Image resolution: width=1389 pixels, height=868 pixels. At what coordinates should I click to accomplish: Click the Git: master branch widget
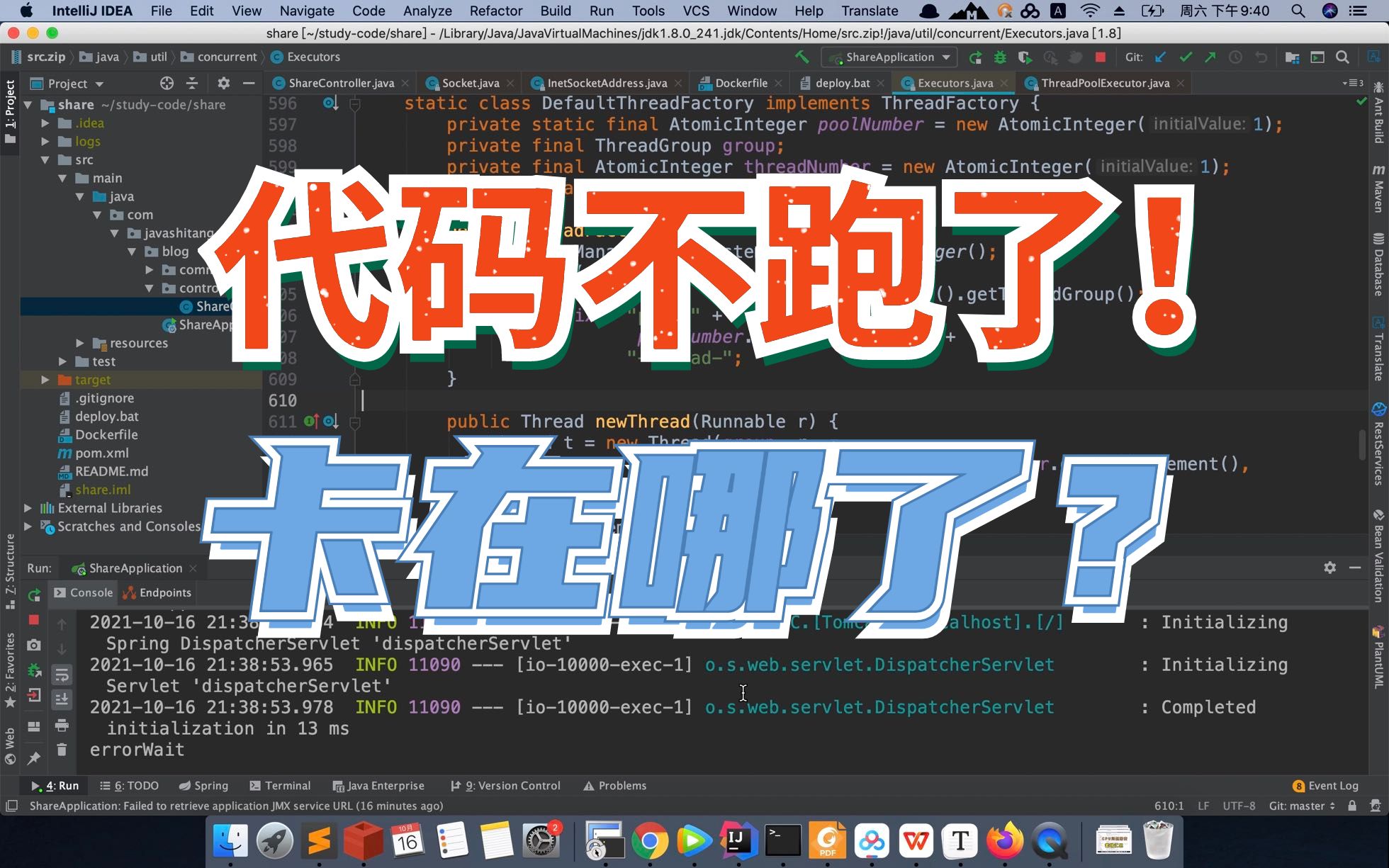(1301, 806)
